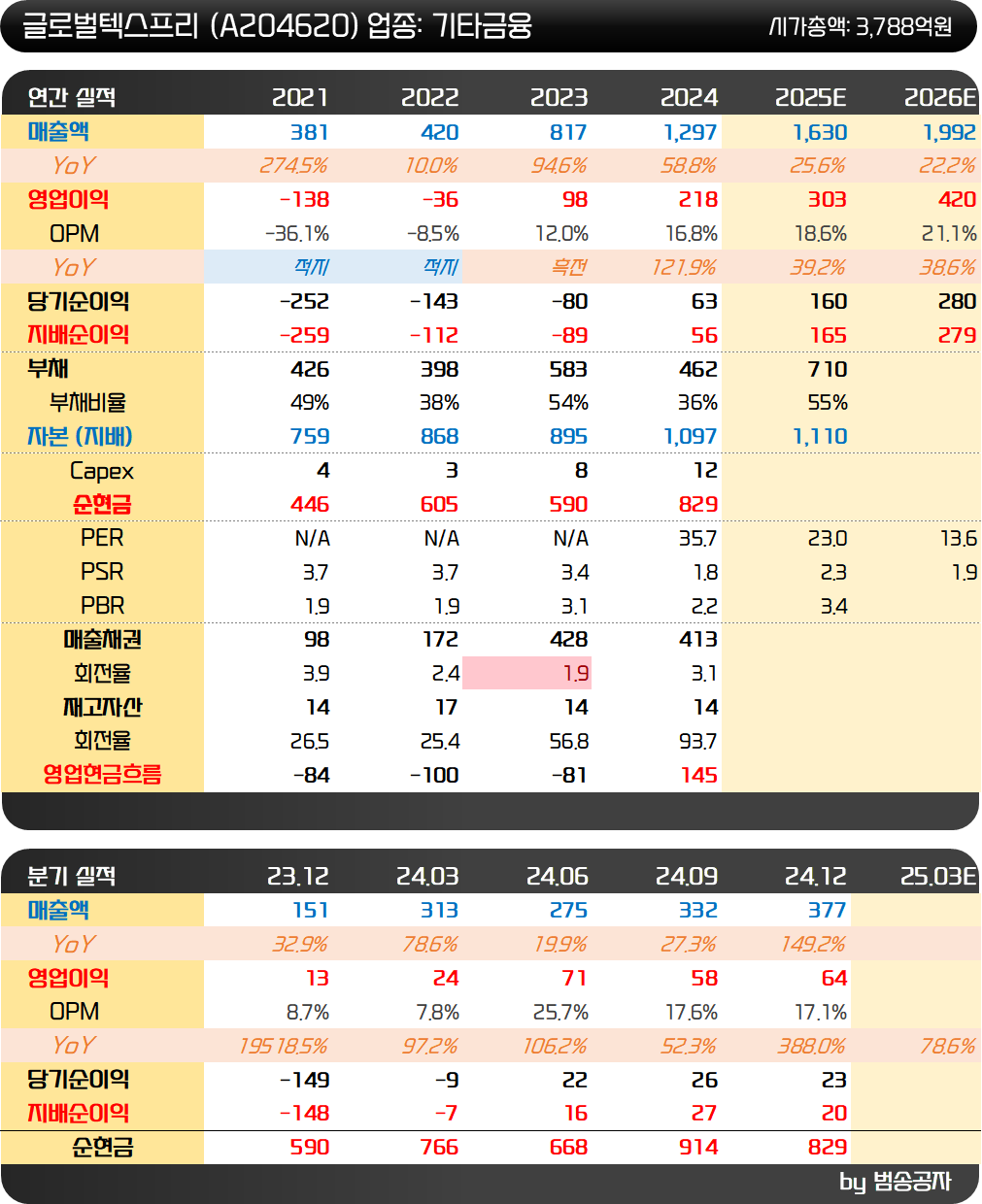Click the annual 영업이익 value -138
Image resolution: width=982 pixels, height=1204 pixels.
click(x=305, y=199)
